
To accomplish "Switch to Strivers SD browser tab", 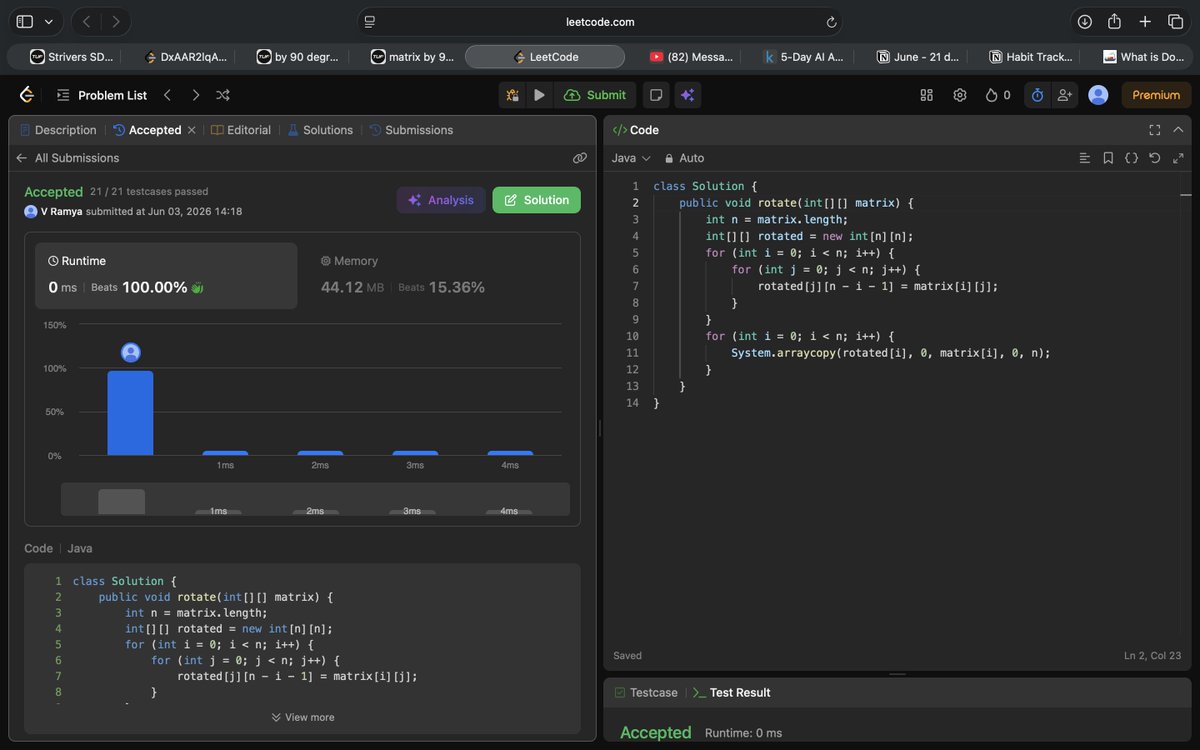I will [x=71, y=57].
